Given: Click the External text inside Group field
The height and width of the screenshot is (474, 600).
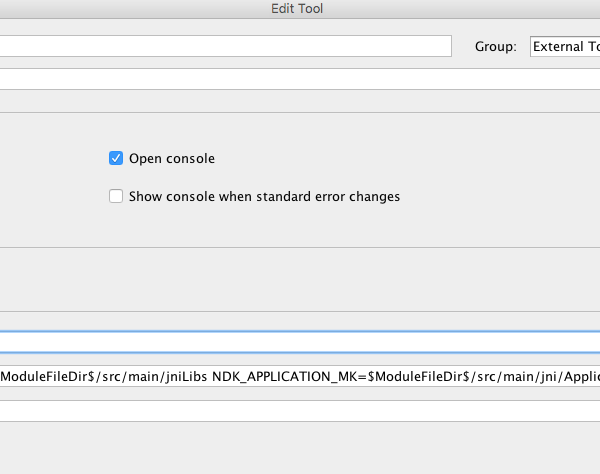Looking at the screenshot, I should pos(558,47).
